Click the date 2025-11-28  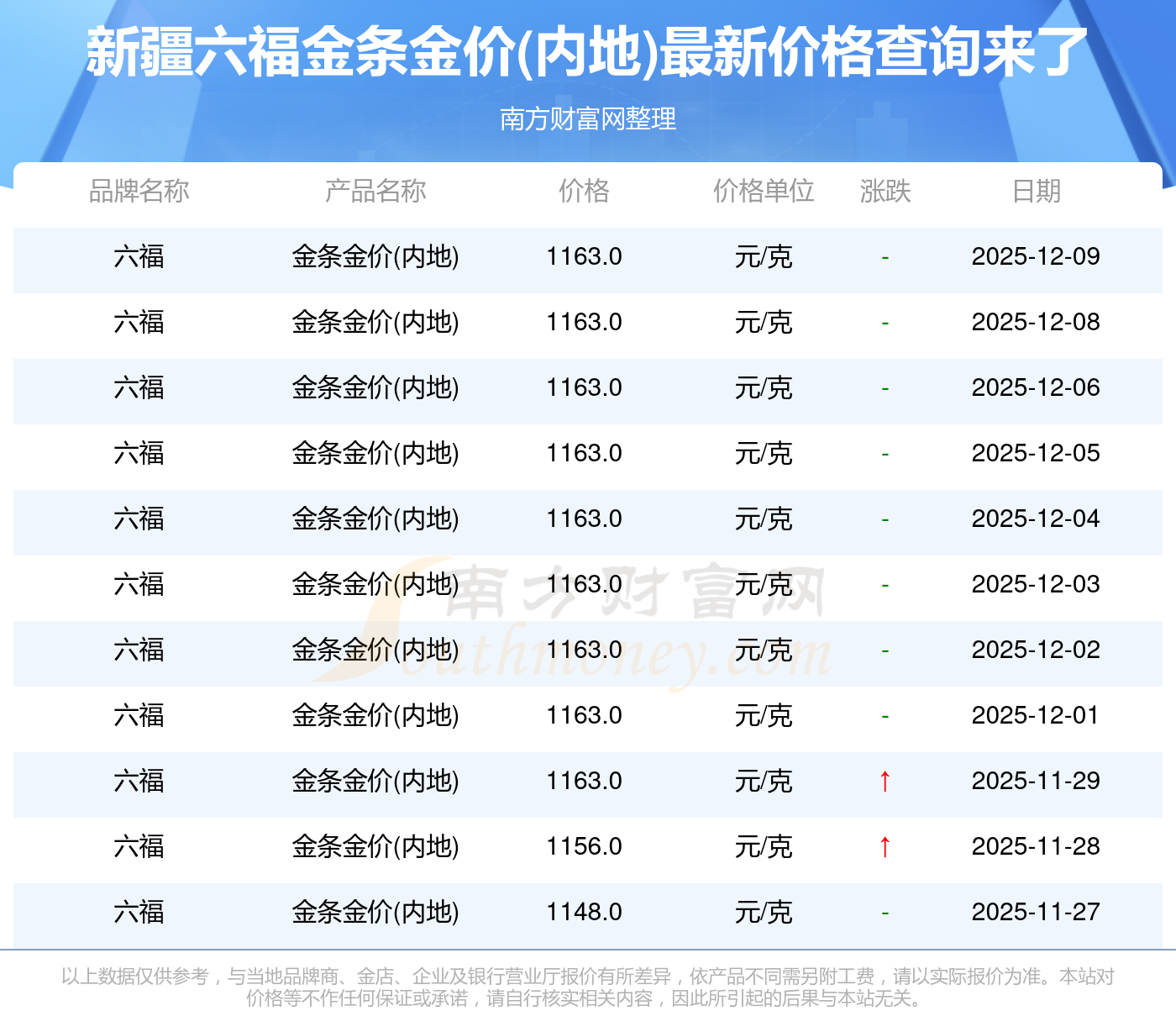1036,846
